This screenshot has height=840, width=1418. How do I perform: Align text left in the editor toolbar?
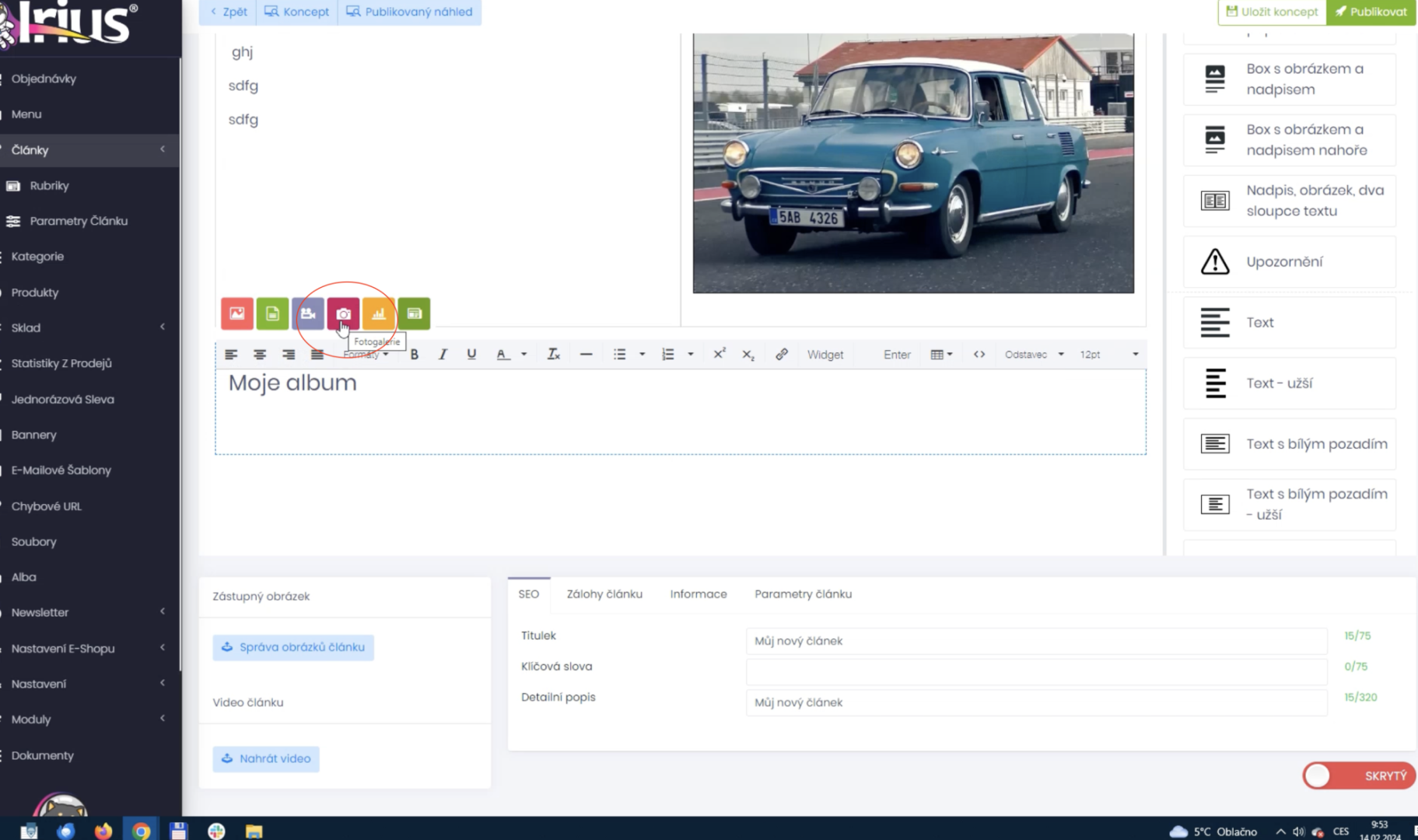click(231, 355)
